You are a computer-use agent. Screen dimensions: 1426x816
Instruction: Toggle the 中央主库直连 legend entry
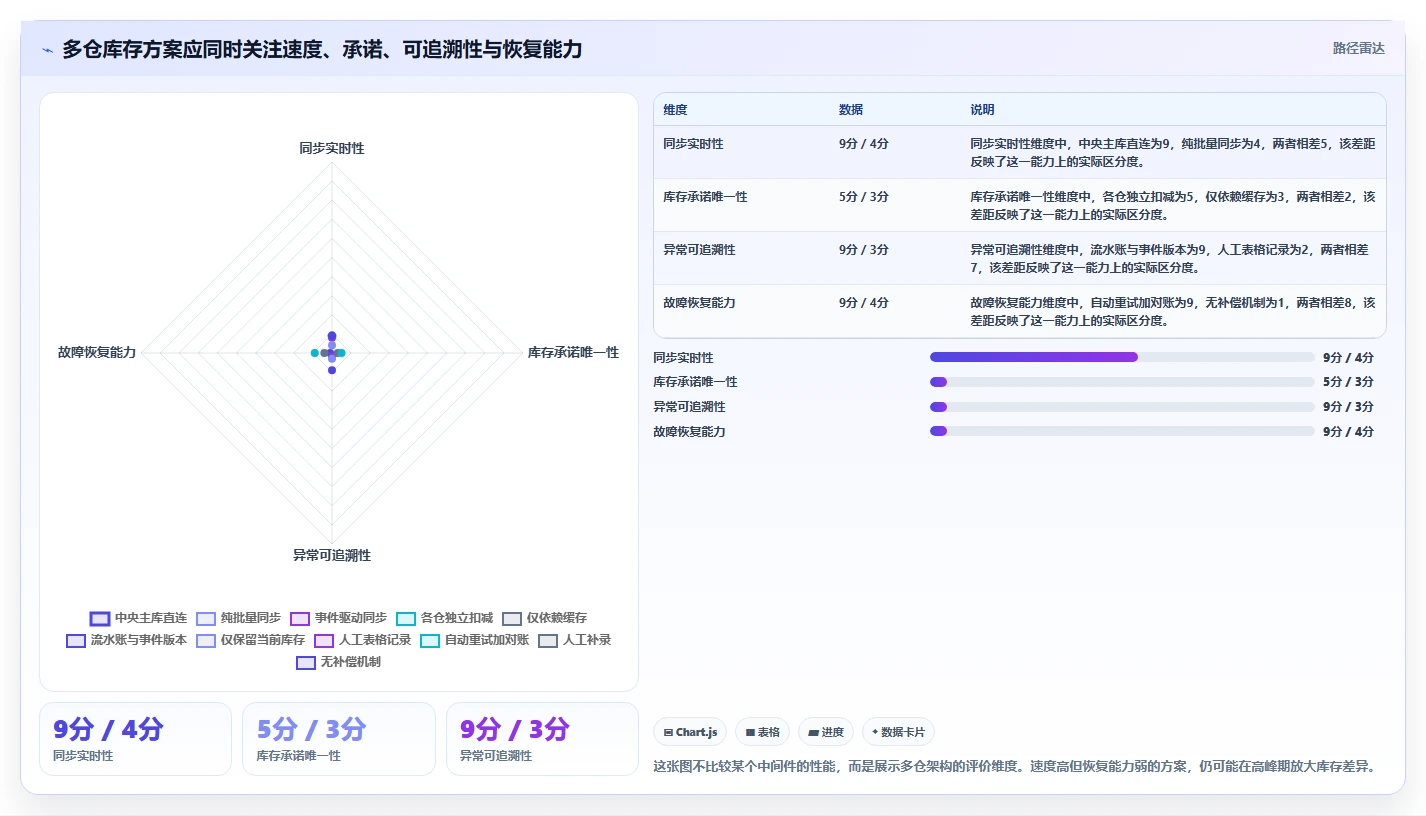pyautogui.click(x=138, y=618)
